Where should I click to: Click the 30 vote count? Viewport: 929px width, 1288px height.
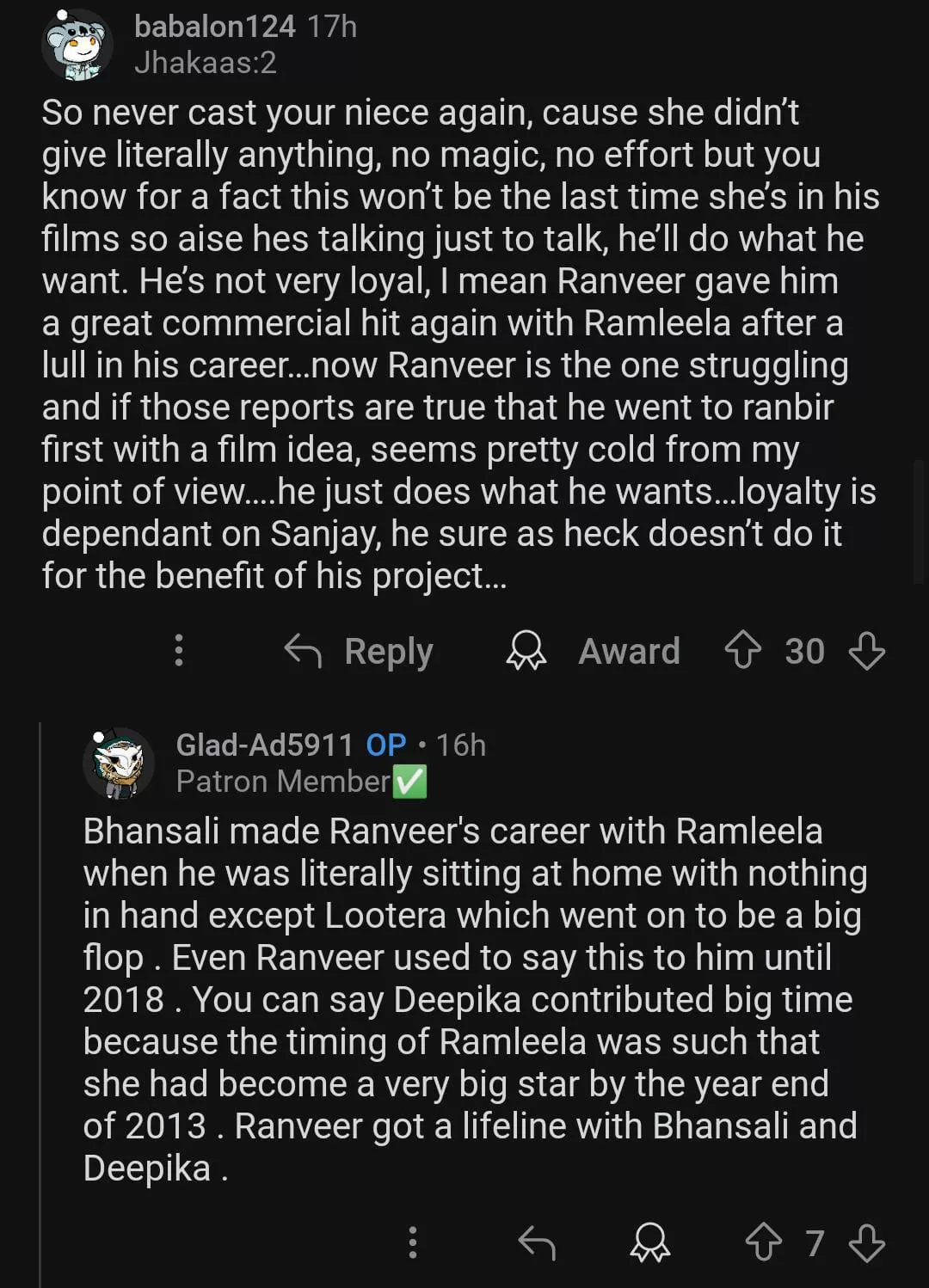pyautogui.click(x=804, y=651)
